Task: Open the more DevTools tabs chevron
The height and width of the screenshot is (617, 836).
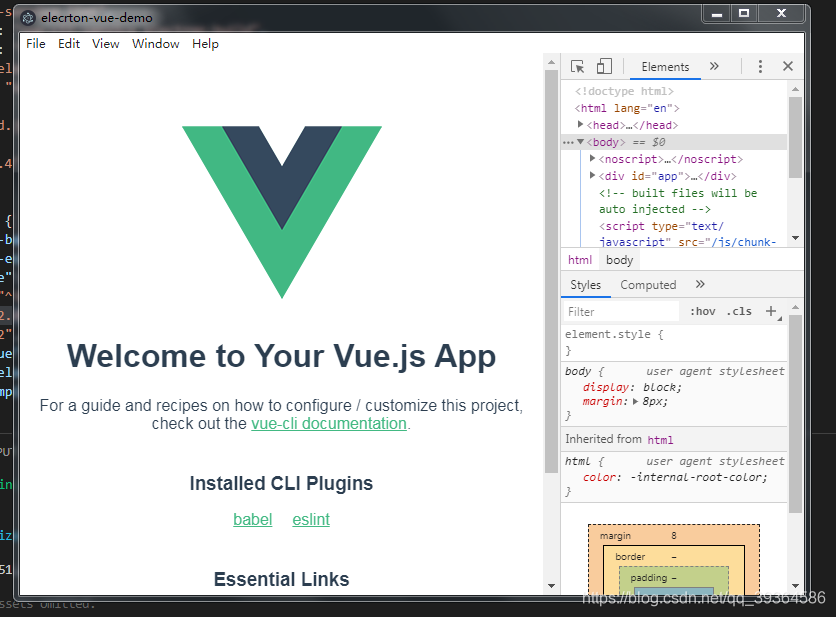Action: click(714, 66)
